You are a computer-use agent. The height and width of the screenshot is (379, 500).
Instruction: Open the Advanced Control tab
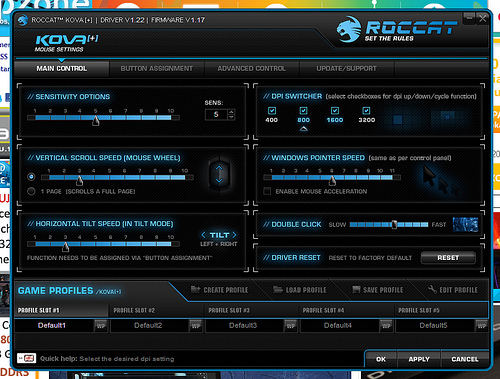tap(251, 69)
